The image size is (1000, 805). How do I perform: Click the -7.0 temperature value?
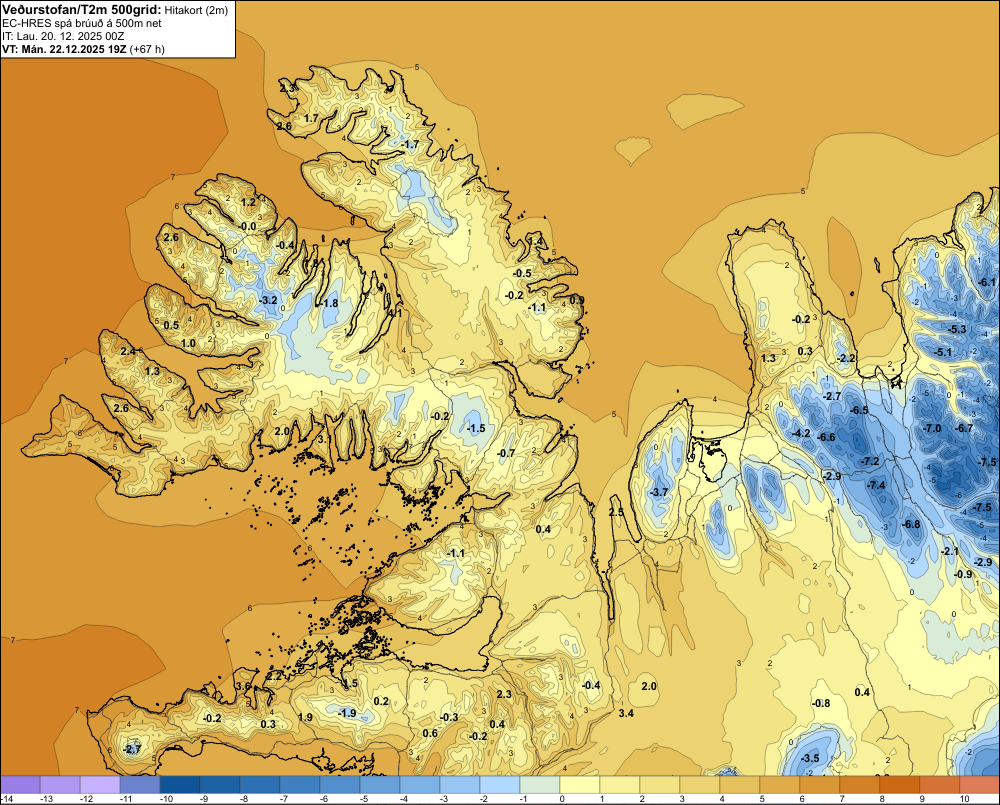[932, 428]
